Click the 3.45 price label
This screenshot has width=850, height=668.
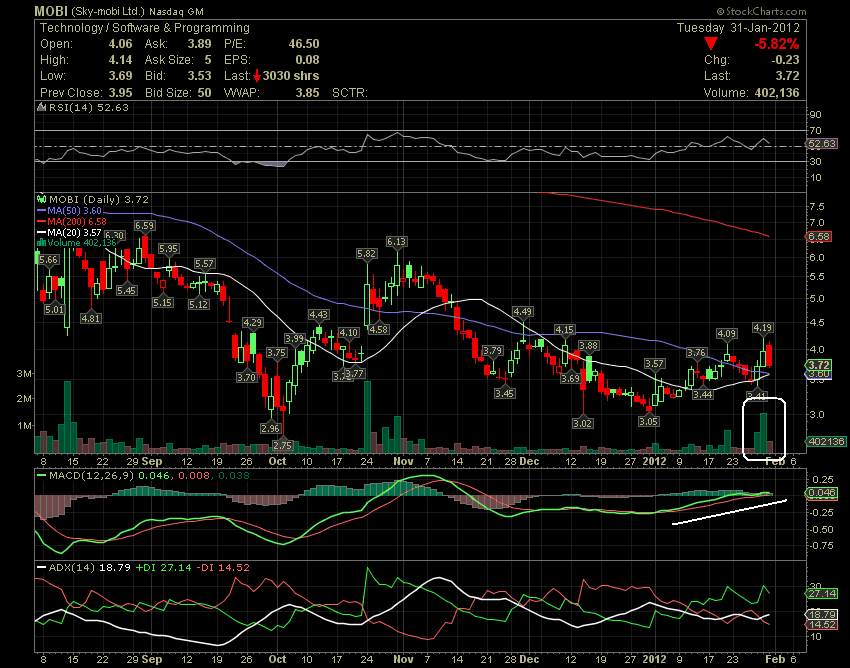coord(504,393)
